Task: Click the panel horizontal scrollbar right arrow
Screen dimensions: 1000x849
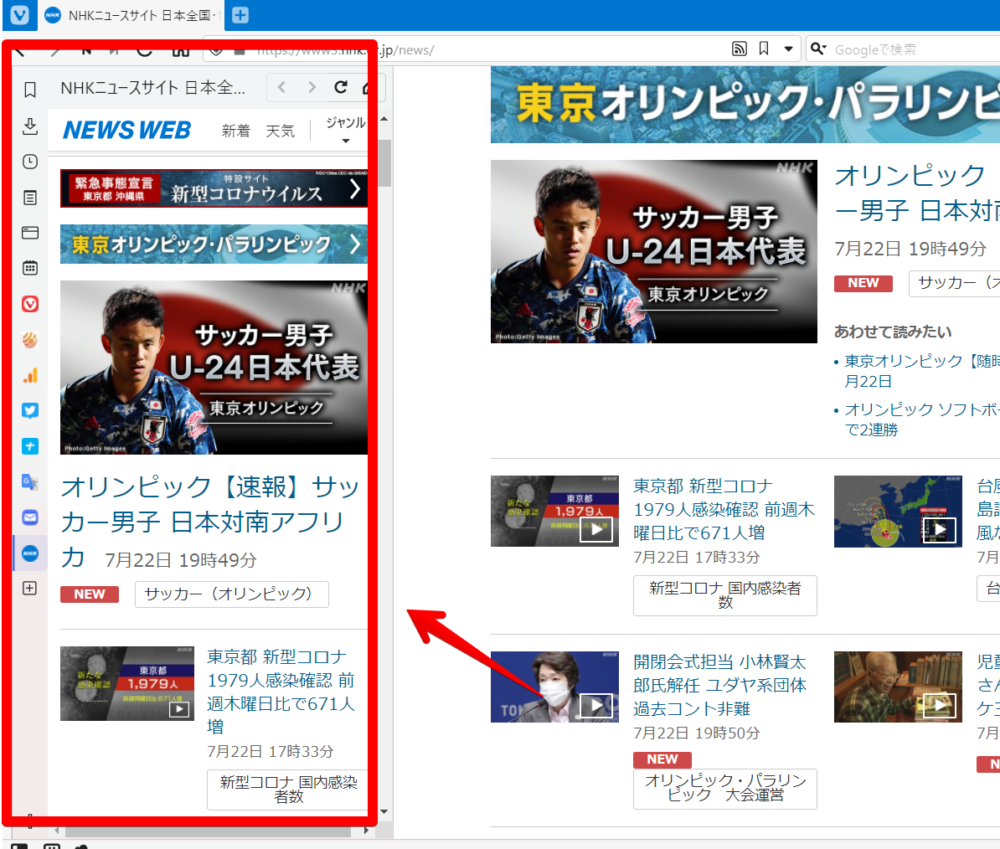Action: [366, 831]
